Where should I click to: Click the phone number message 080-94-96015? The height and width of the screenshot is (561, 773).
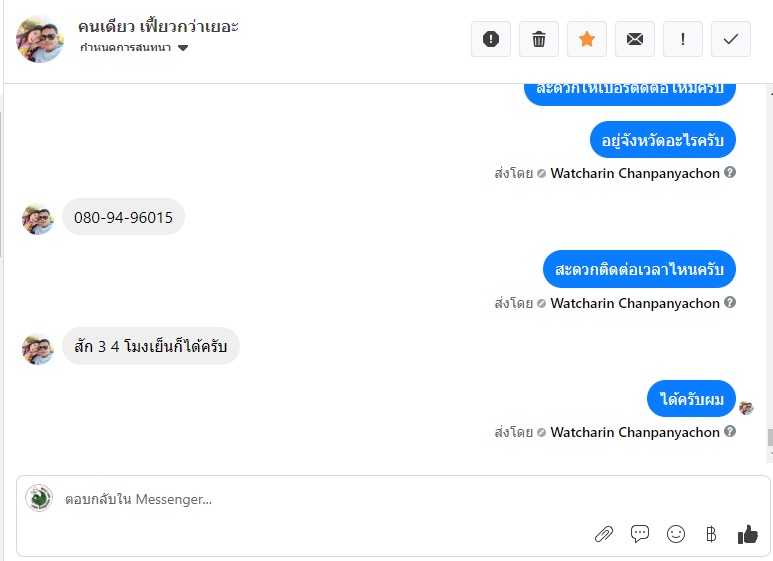pos(123,217)
